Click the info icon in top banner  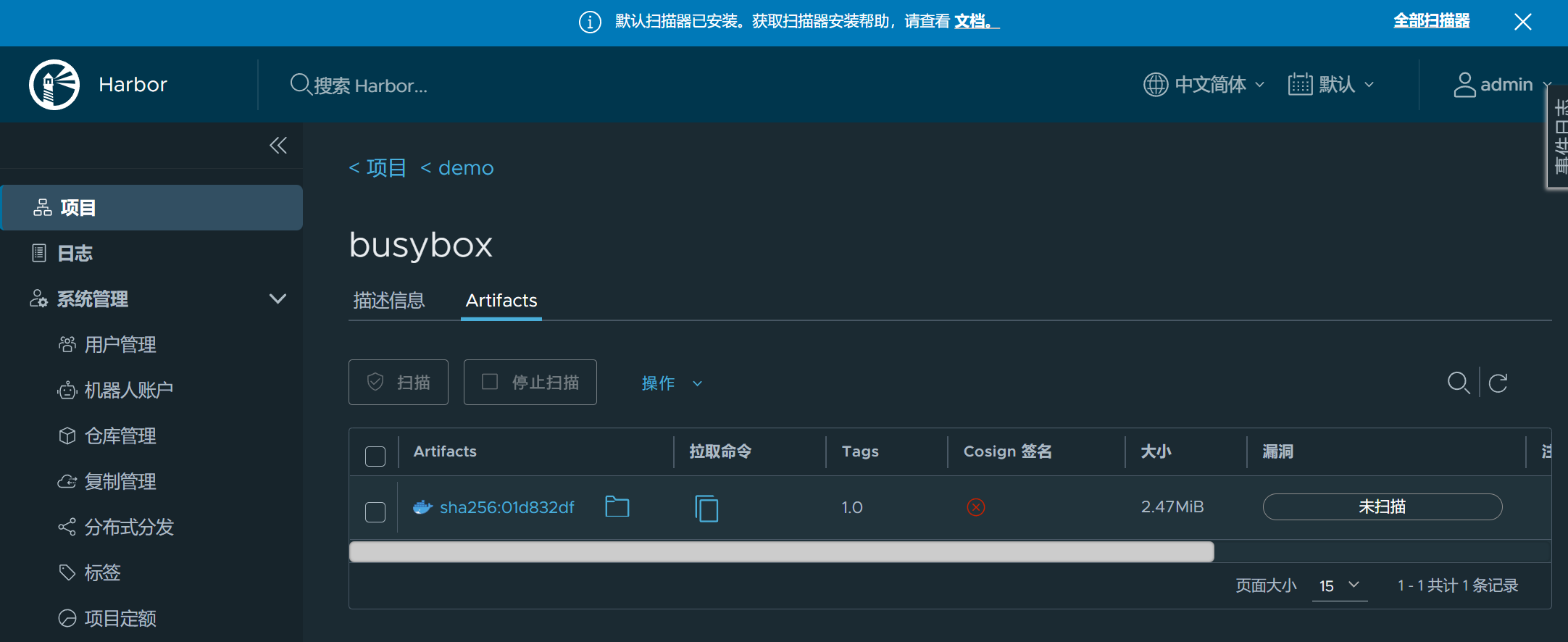(590, 22)
